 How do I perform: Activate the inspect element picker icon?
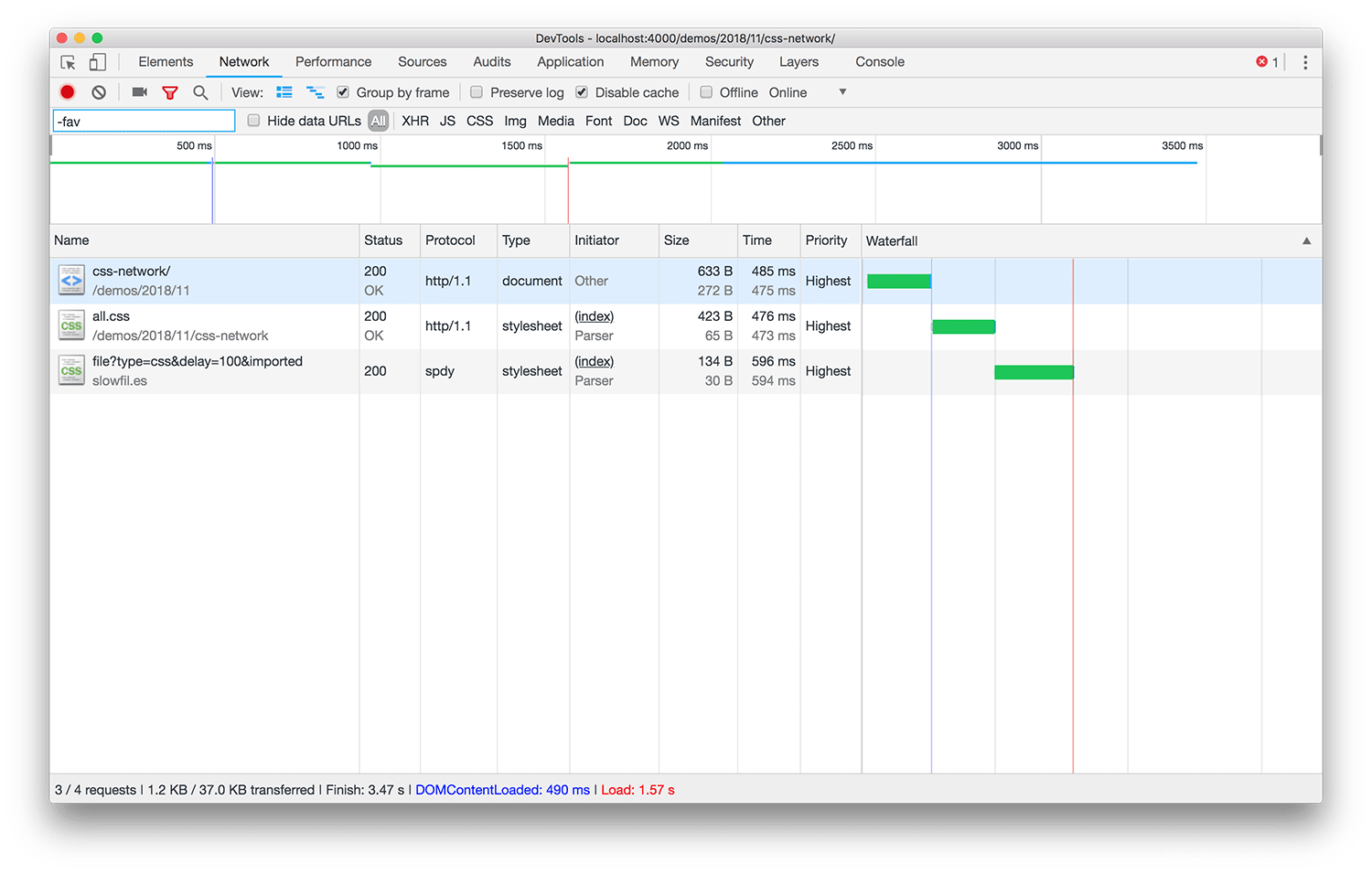pyautogui.click(x=68, y=62)
